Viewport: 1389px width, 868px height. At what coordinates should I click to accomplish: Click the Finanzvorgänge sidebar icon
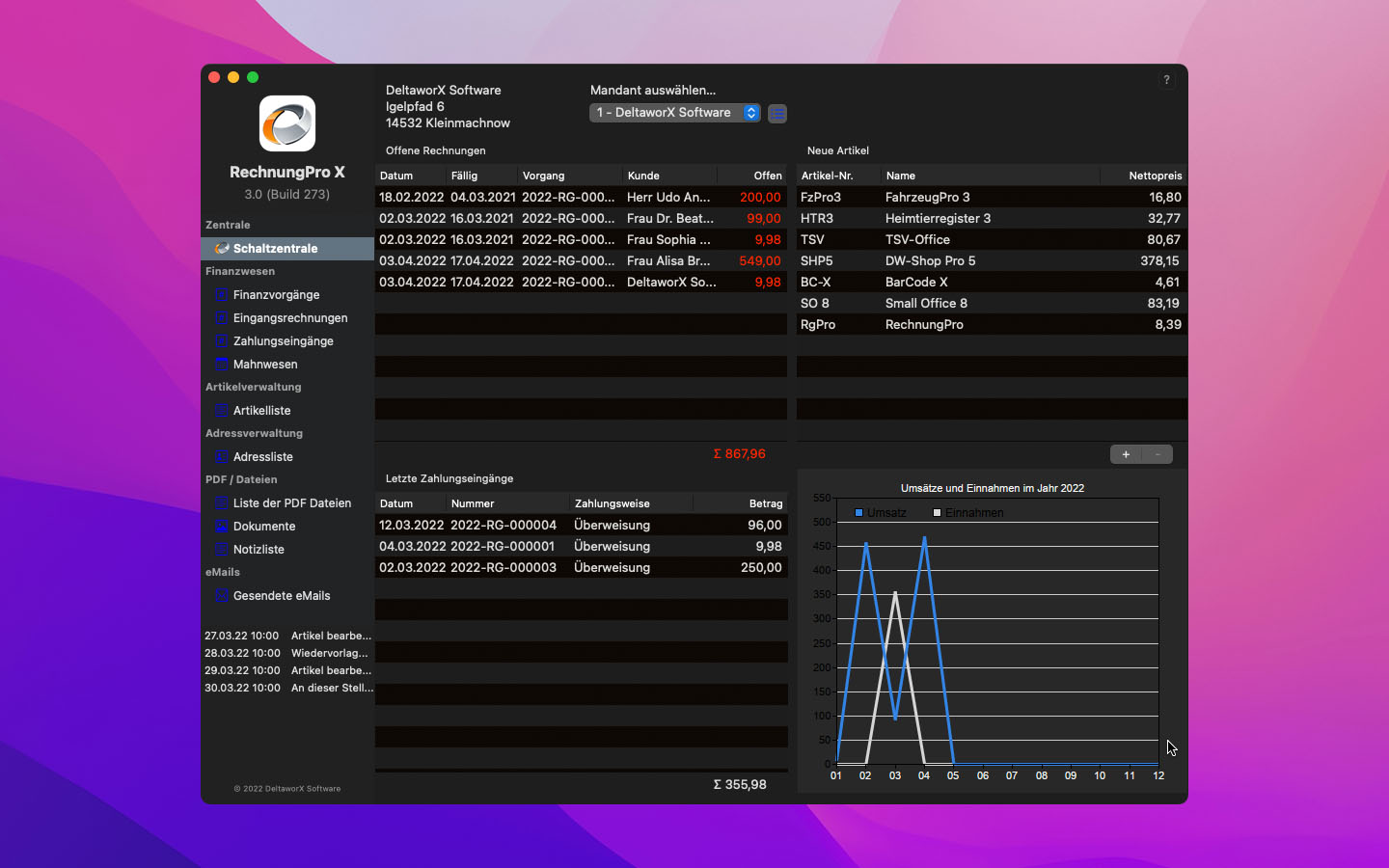click(221, 294)
